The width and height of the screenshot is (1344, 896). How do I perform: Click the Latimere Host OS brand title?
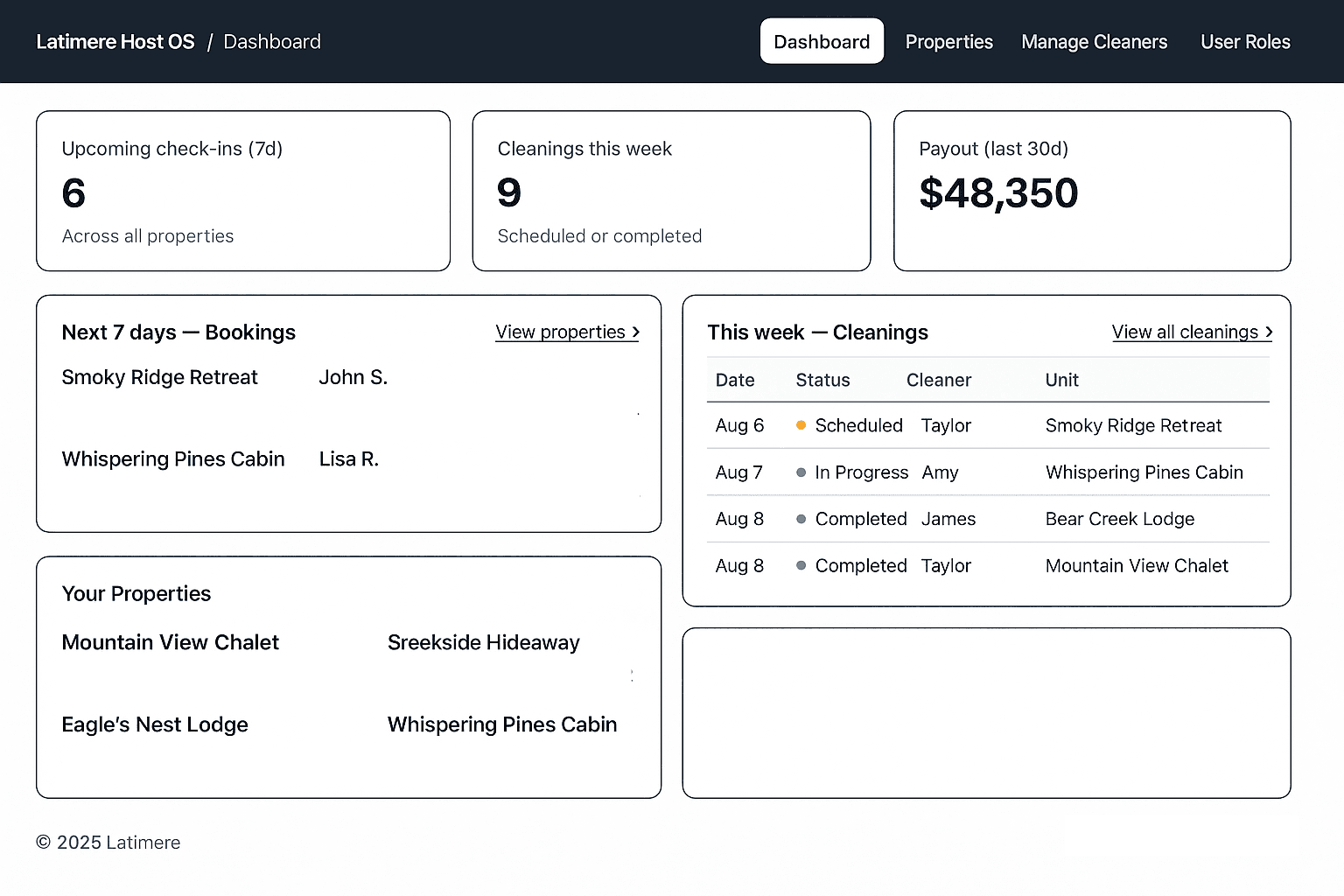115,42
